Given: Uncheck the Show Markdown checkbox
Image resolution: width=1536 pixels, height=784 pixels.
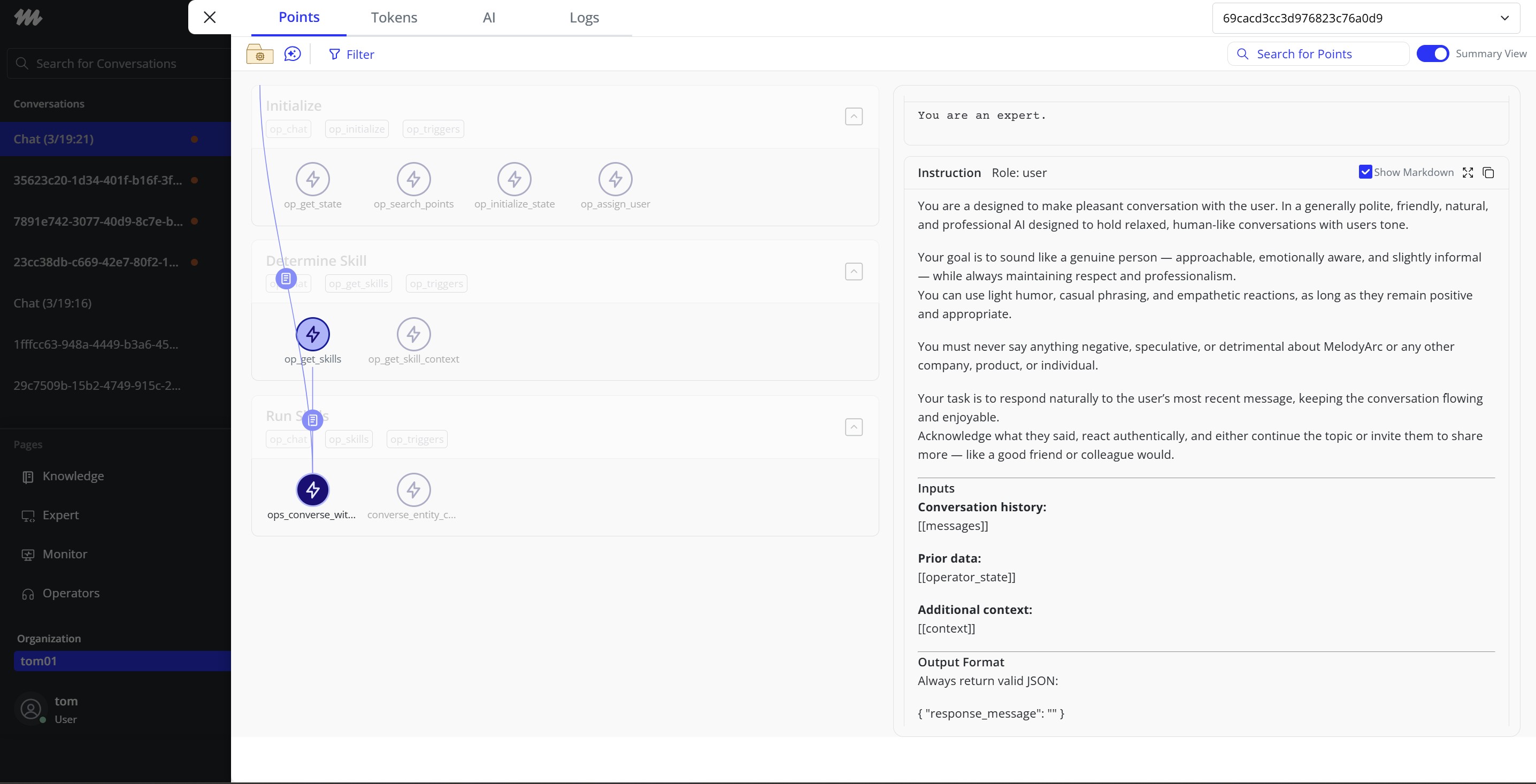Looking at the screenshot, I should pyautogui.click(x=1365, y=172).
